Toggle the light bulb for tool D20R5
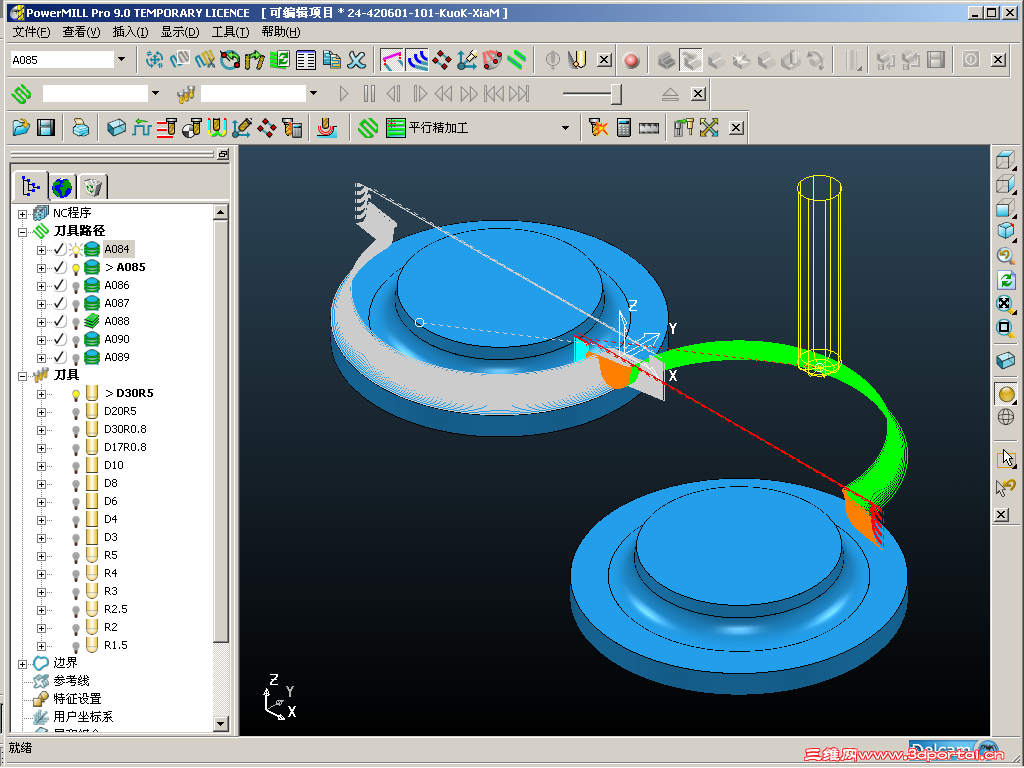The height and width of the screenshot is (768, 1024). point(76,412)
